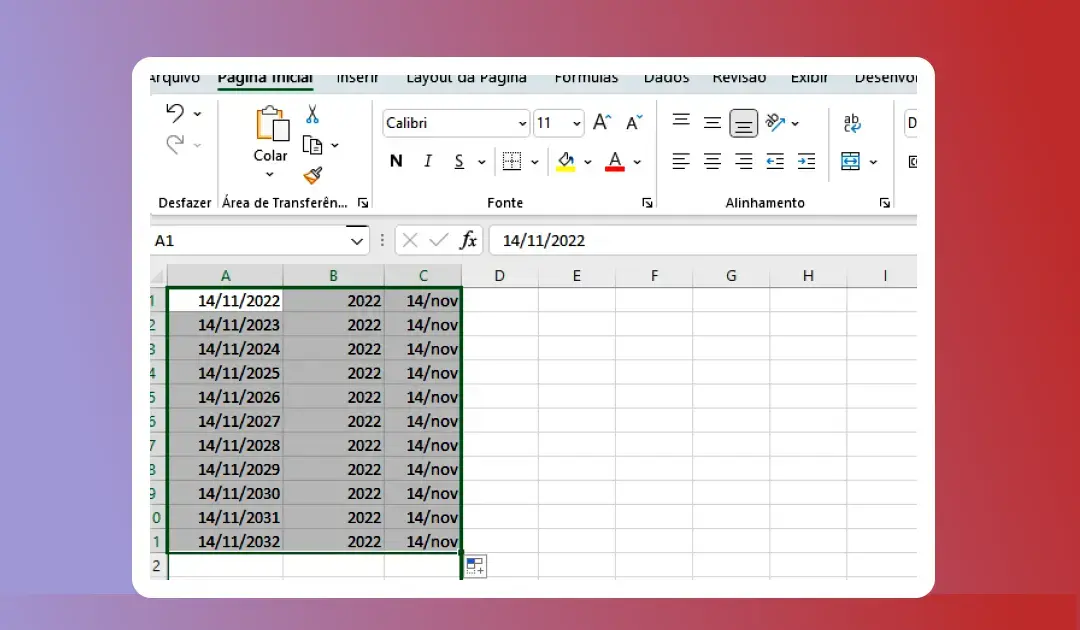
Task: Select the Format Painter (Pincel de Formatação) icon
Action: pos(312,176)
